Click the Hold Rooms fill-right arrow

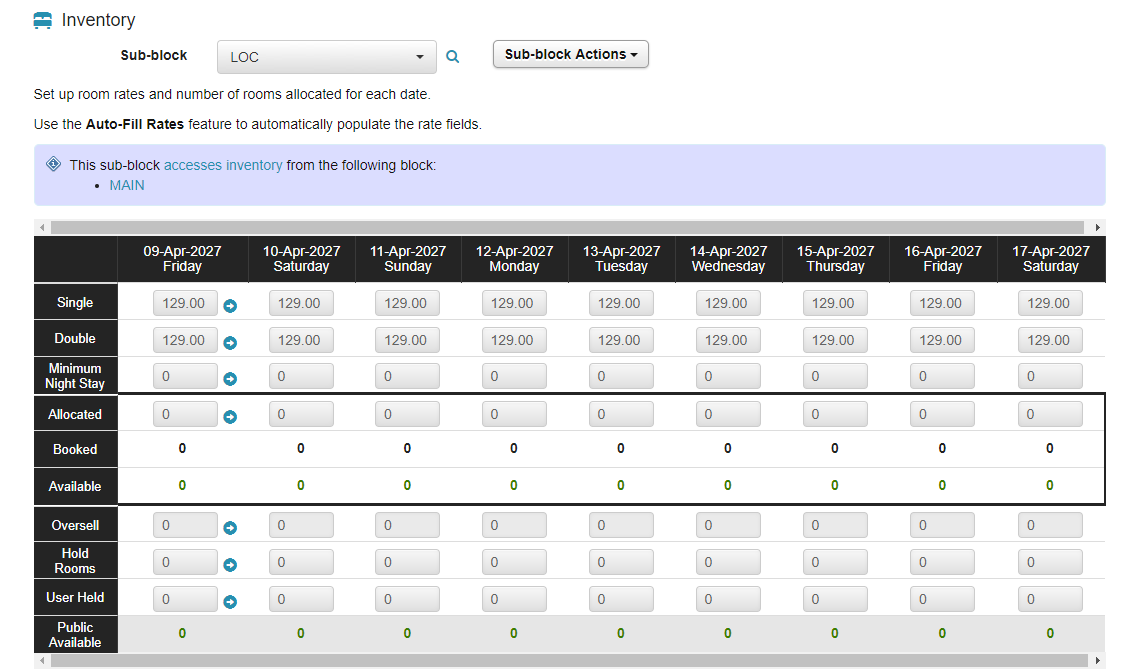(230, 565)
